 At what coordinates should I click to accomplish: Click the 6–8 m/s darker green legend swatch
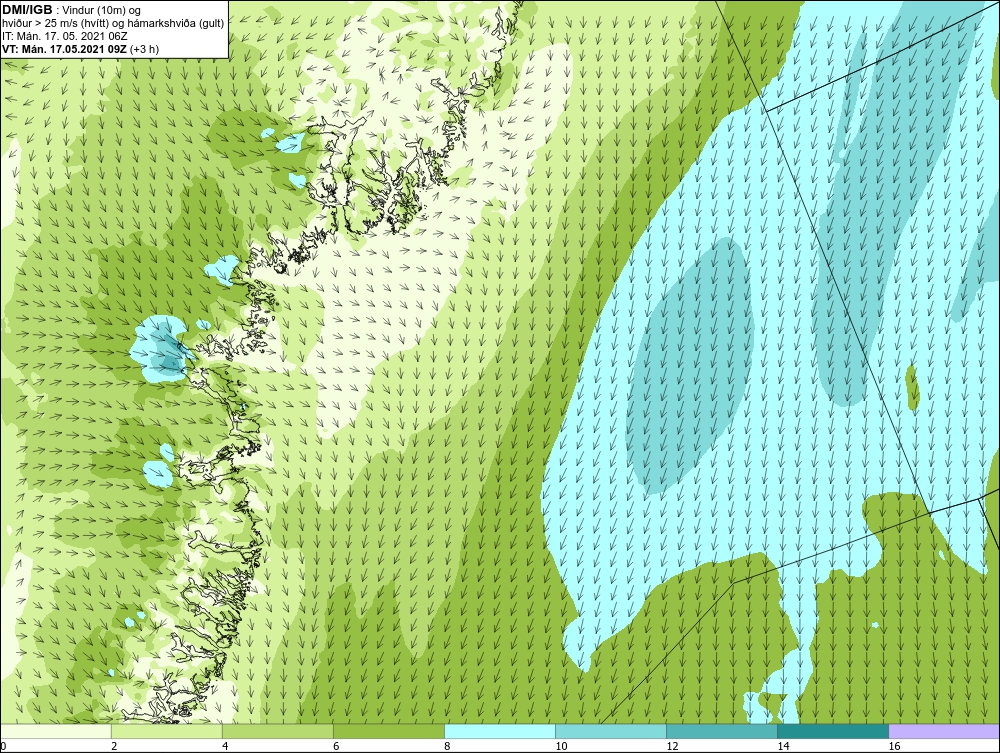388,731
